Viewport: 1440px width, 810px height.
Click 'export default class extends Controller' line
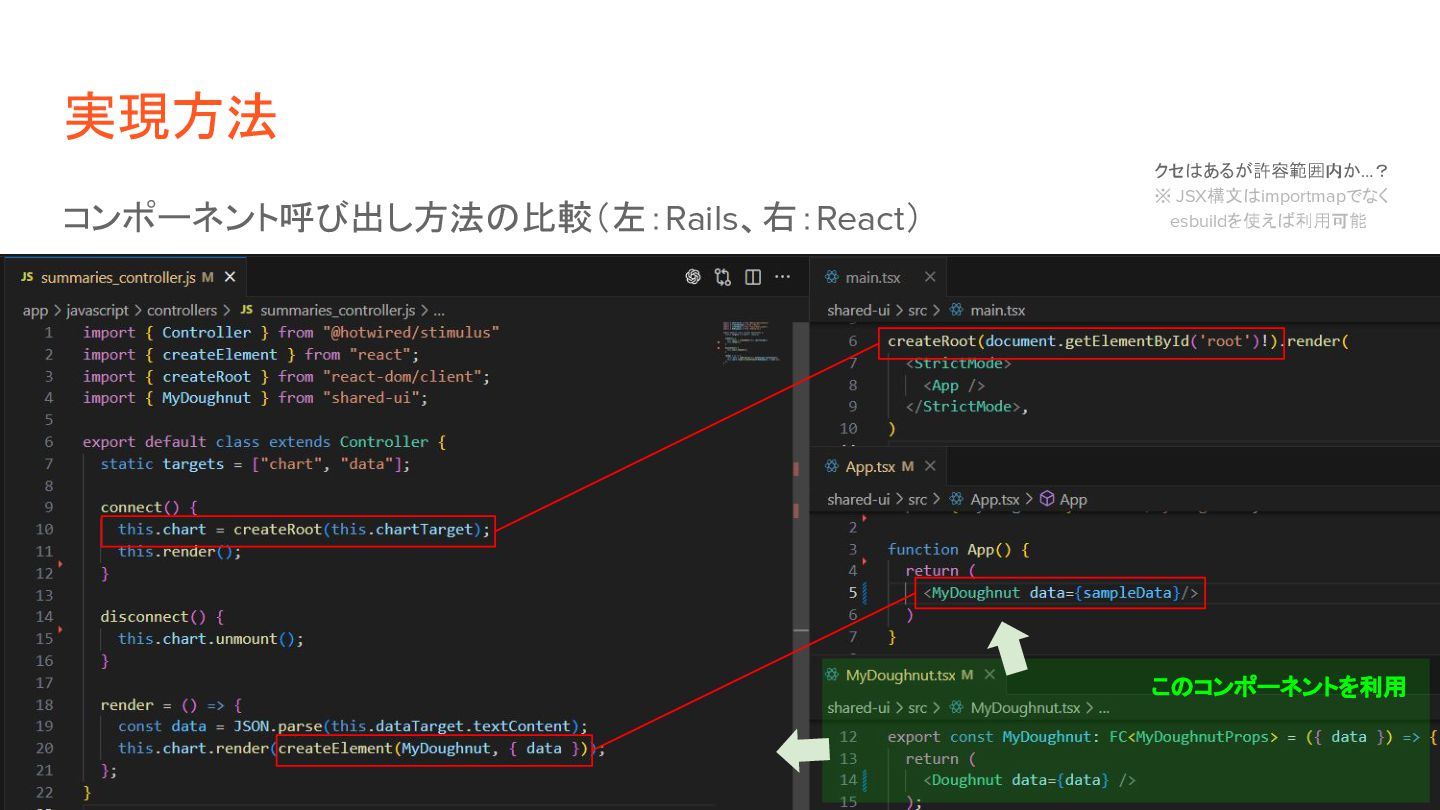click(264, 441)
